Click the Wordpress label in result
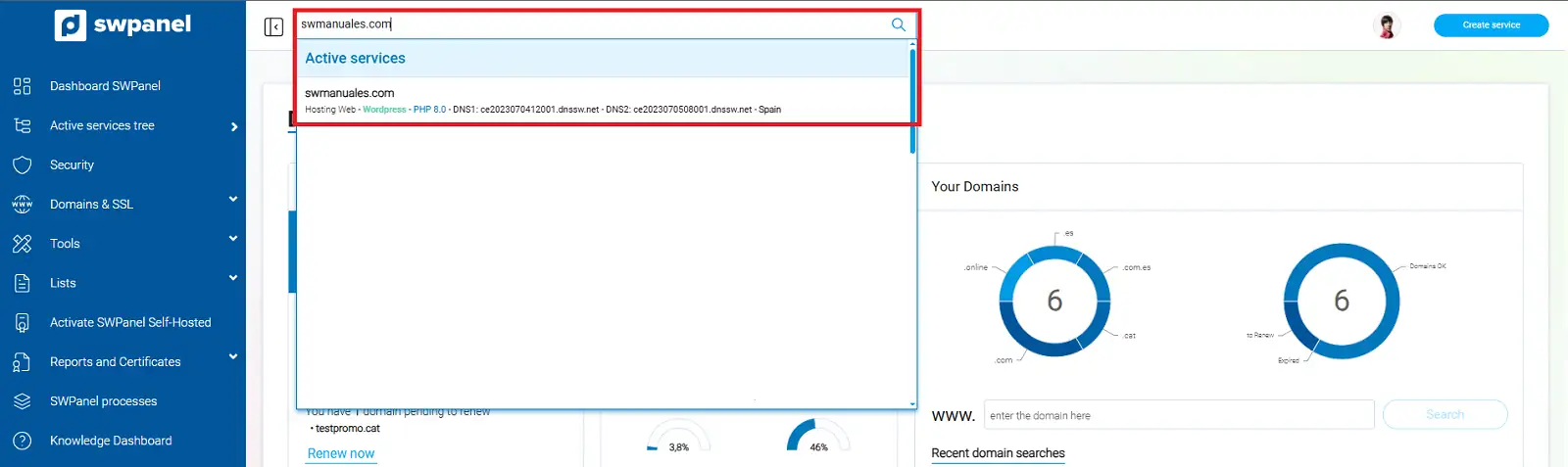Screen dimensions: 1568x467 (384, 110)
